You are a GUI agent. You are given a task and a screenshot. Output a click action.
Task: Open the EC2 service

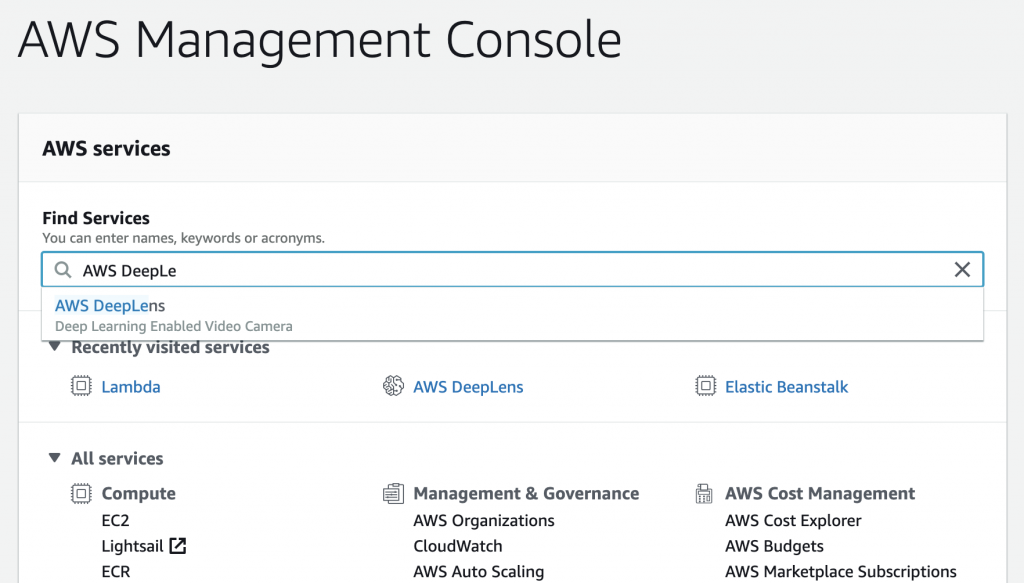(116, 520)
